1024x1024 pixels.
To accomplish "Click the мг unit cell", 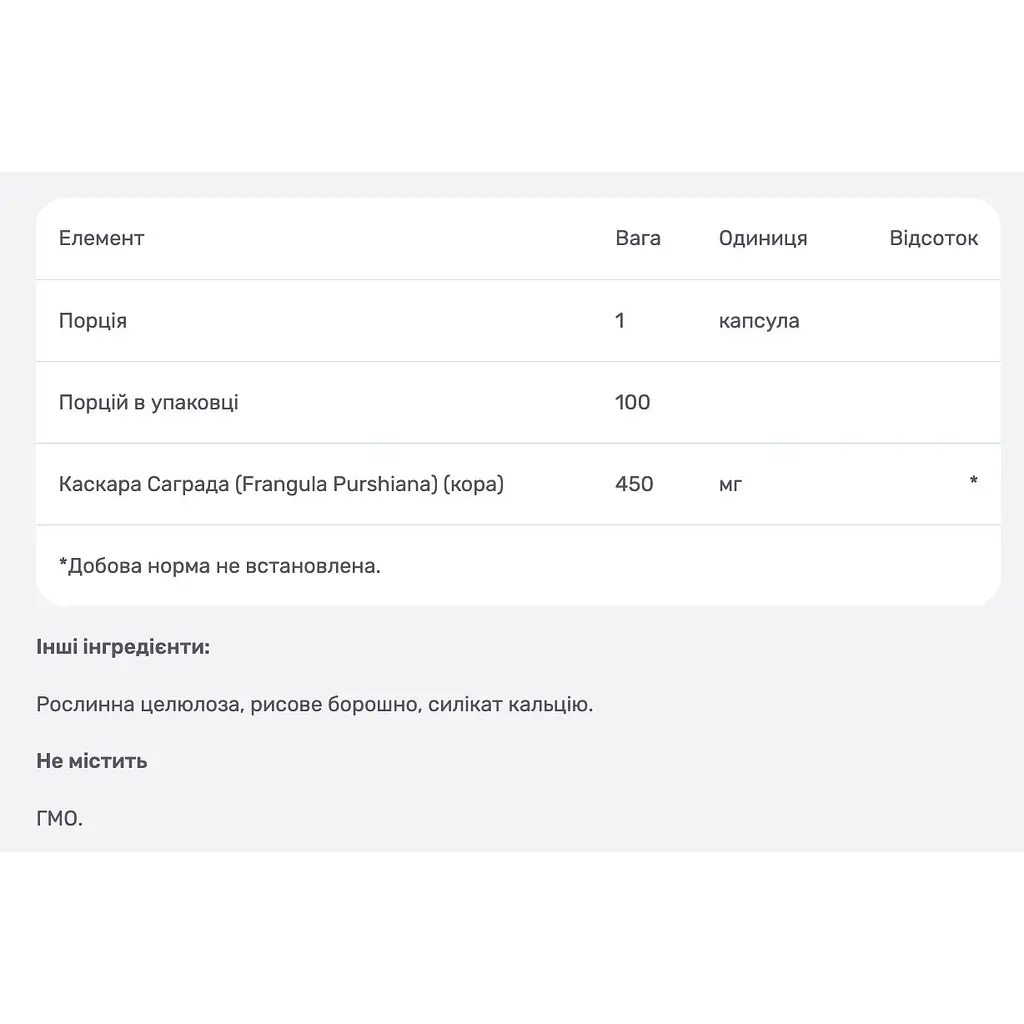I will click(x=730, y=485).
